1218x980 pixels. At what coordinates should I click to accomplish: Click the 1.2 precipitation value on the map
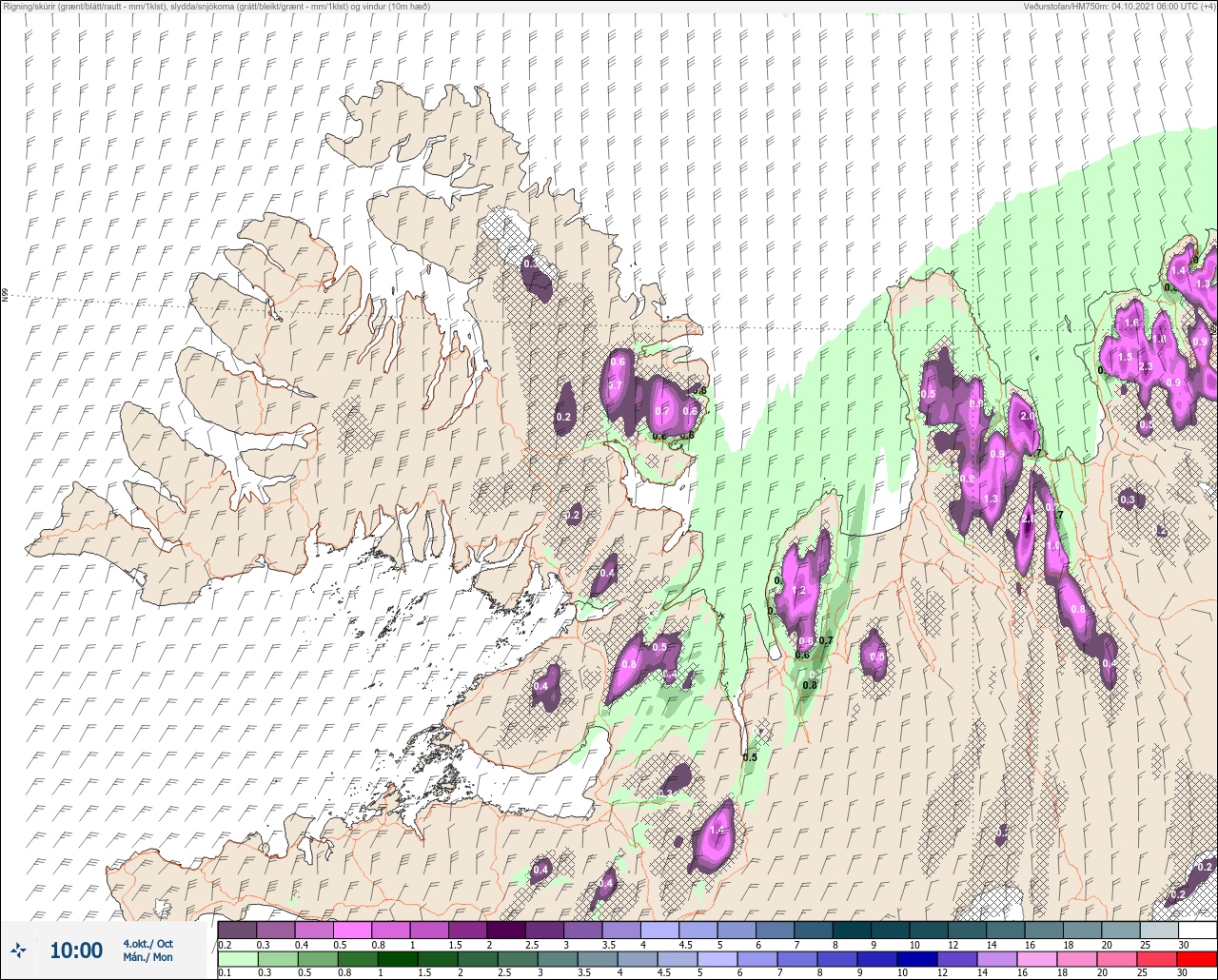point(799,591)
